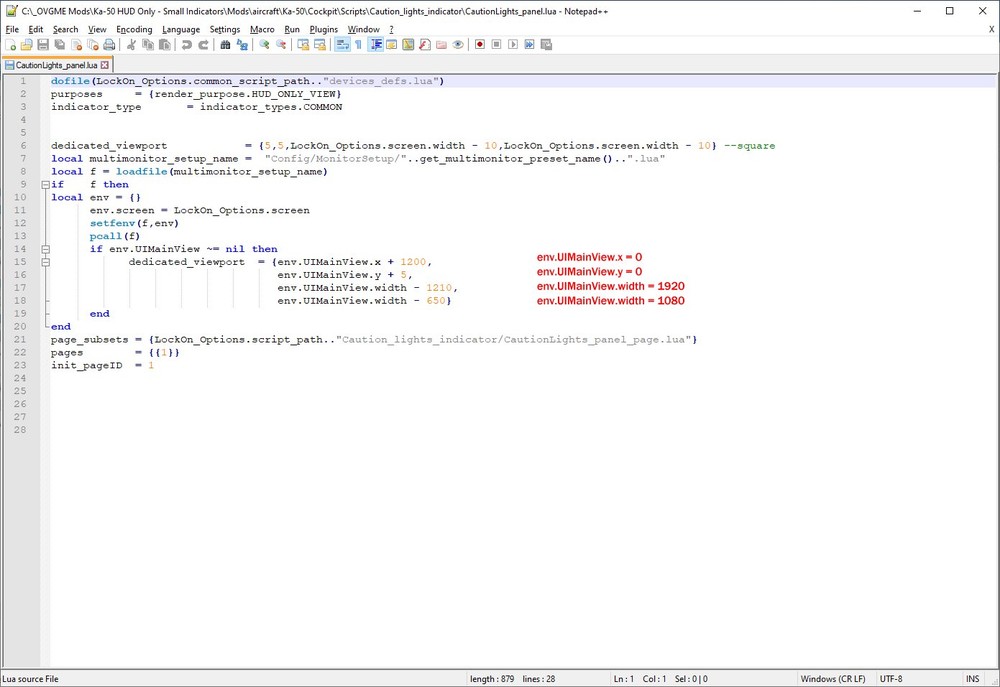Click the Save file toolbar icon
The width and height of the screenshot is (1000, 687).
43,45
